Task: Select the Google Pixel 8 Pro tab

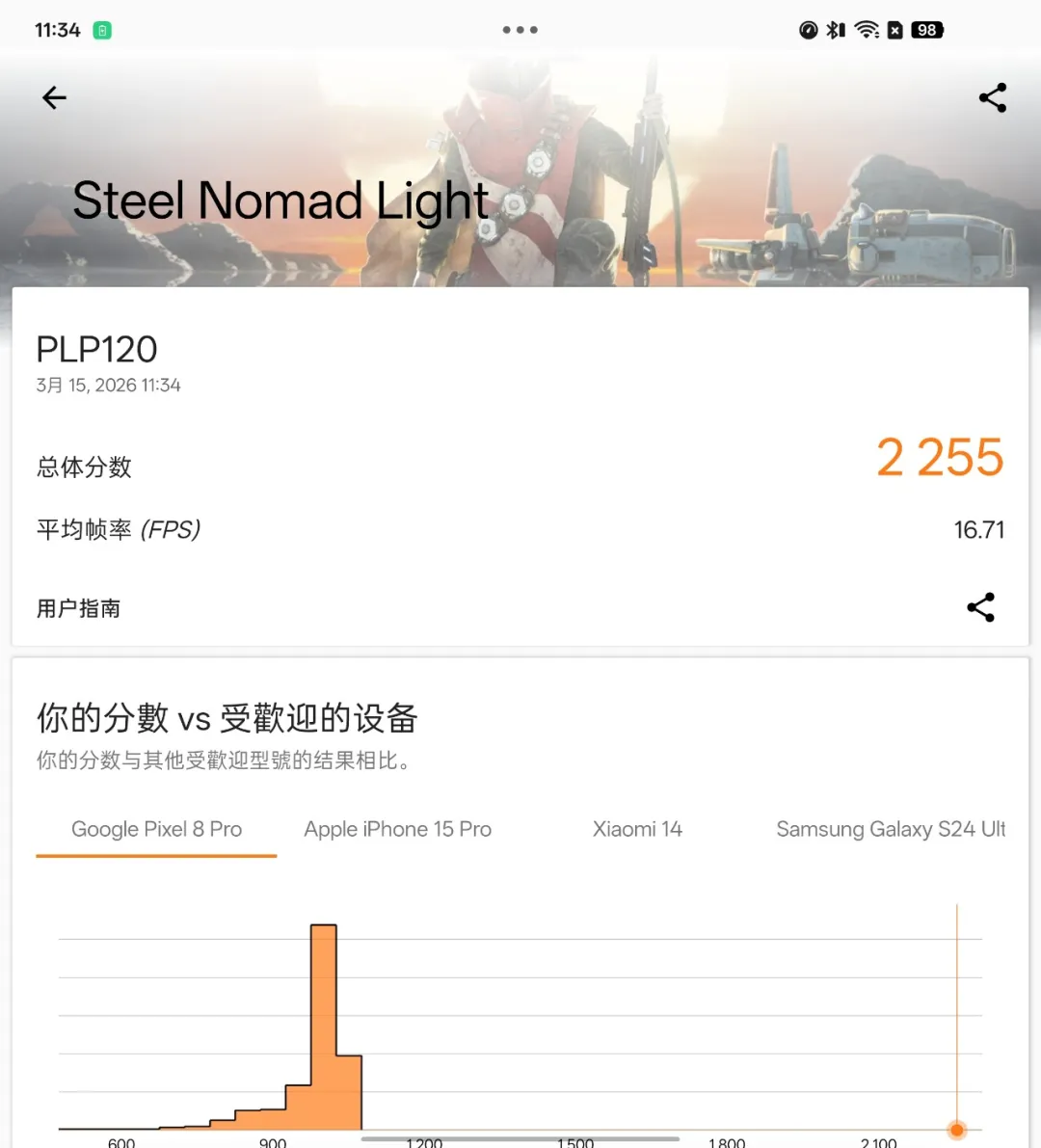Action: tap(156, 829)
